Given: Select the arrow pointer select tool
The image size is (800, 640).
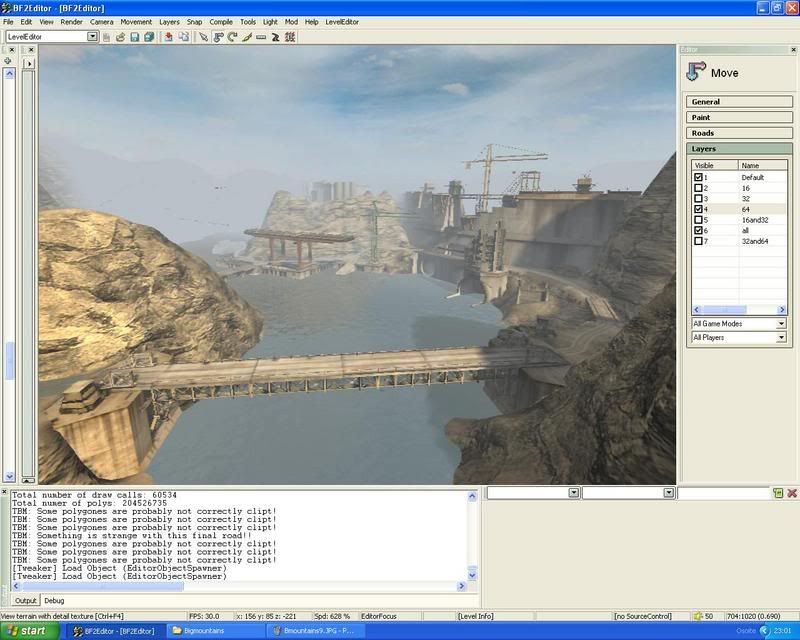Looking at the screenshot, I should pyautogui.click(x=203, y=37).
